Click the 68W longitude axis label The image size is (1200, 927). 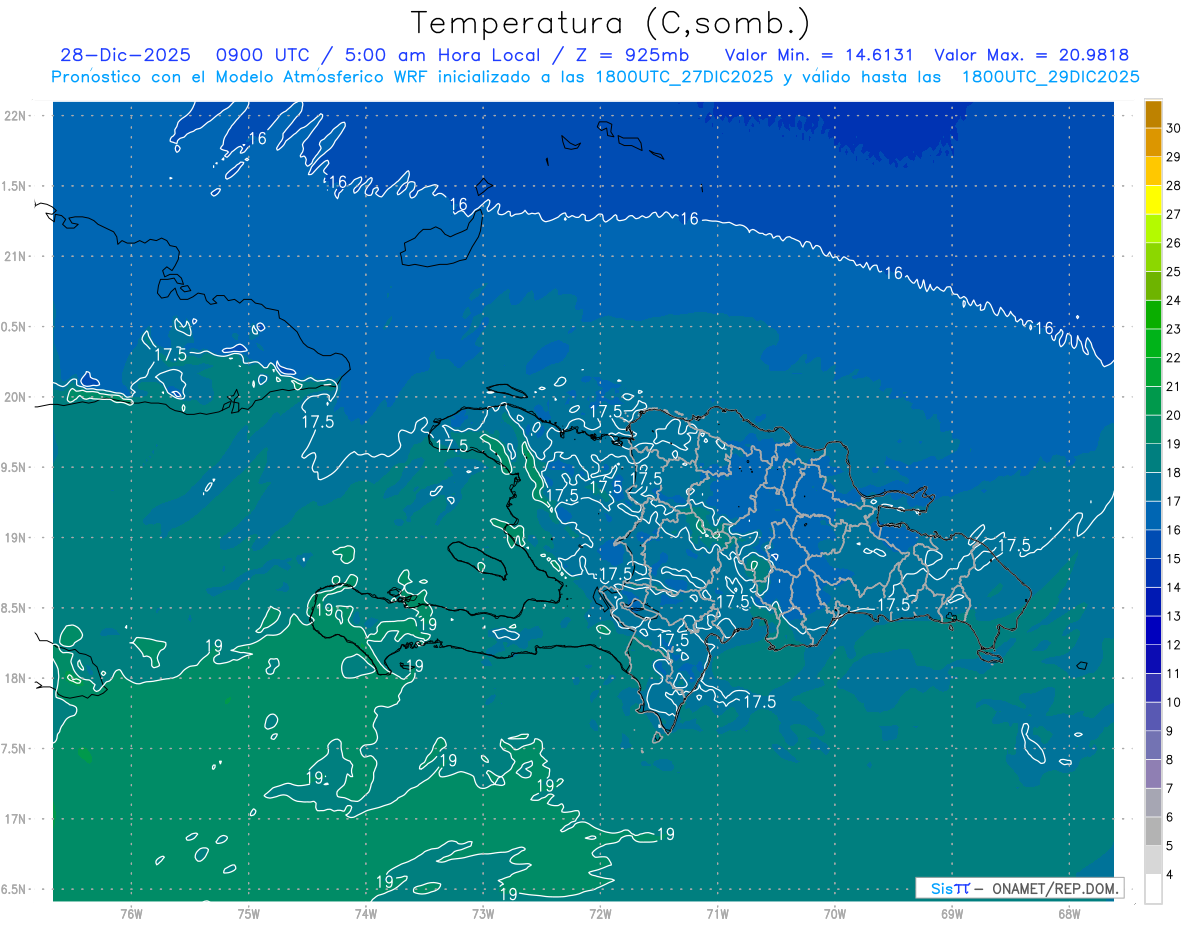pyautogui.click(x=1068, y=913)
